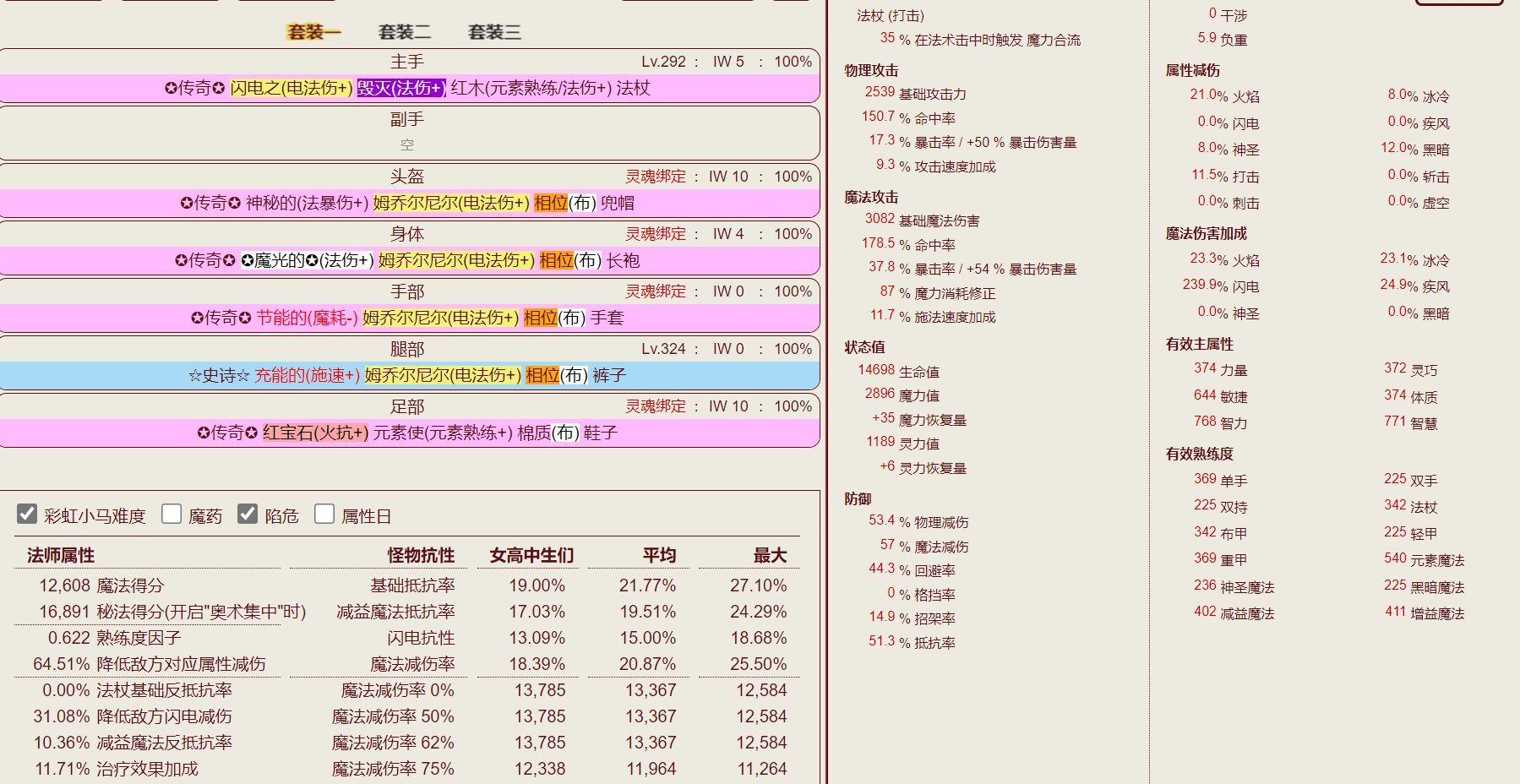Screen dimensions: 1520x784
Task: Click the 相位 tag on the 兜帽 row
Action: click(x=551, y=203)
